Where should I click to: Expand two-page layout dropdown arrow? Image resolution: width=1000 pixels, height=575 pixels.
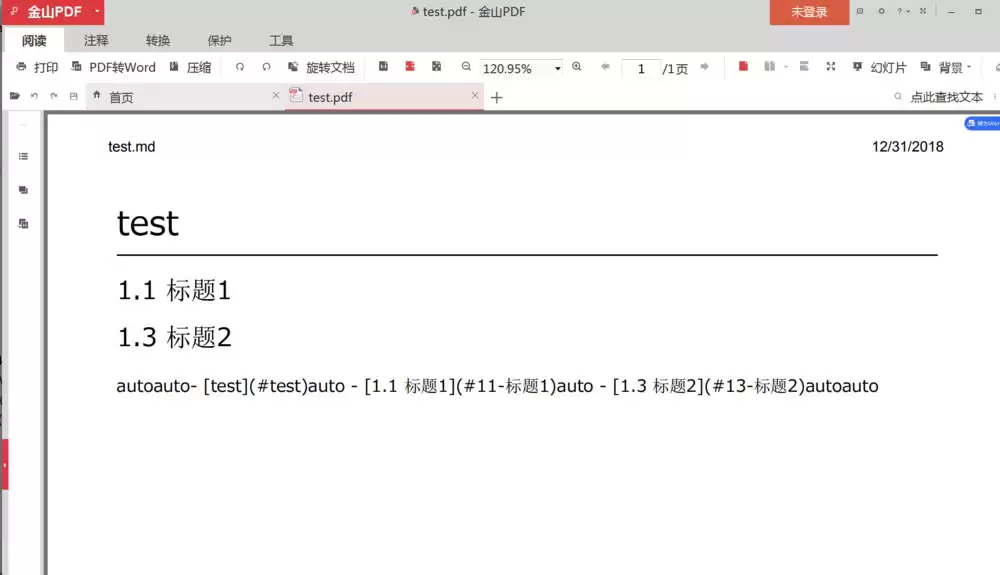786,67
